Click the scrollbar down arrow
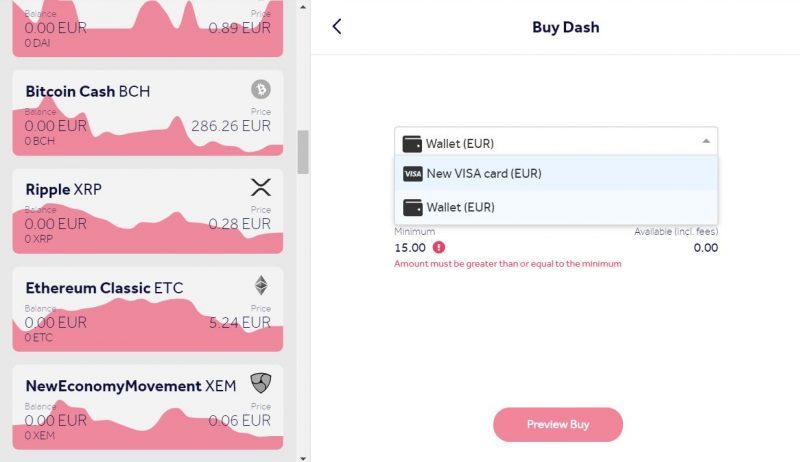Image resolution: width=800 pixels, height=462 pixels. click(x=303, y=458)
